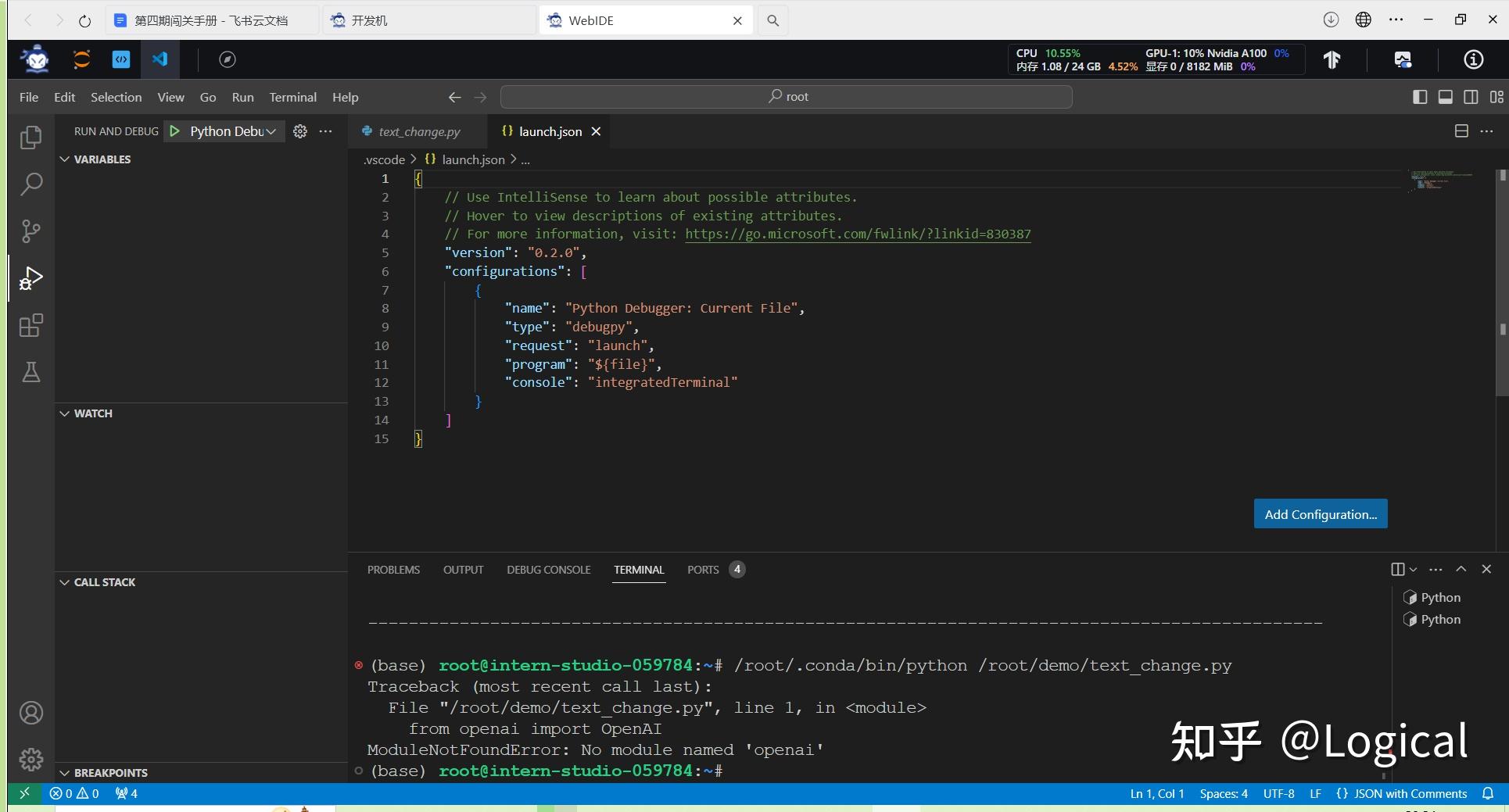The width and height of the screenshot is (1509, 812).
Task: Open the go.microsoft.com fwlink URL
Action: click(x=858, y=234)
